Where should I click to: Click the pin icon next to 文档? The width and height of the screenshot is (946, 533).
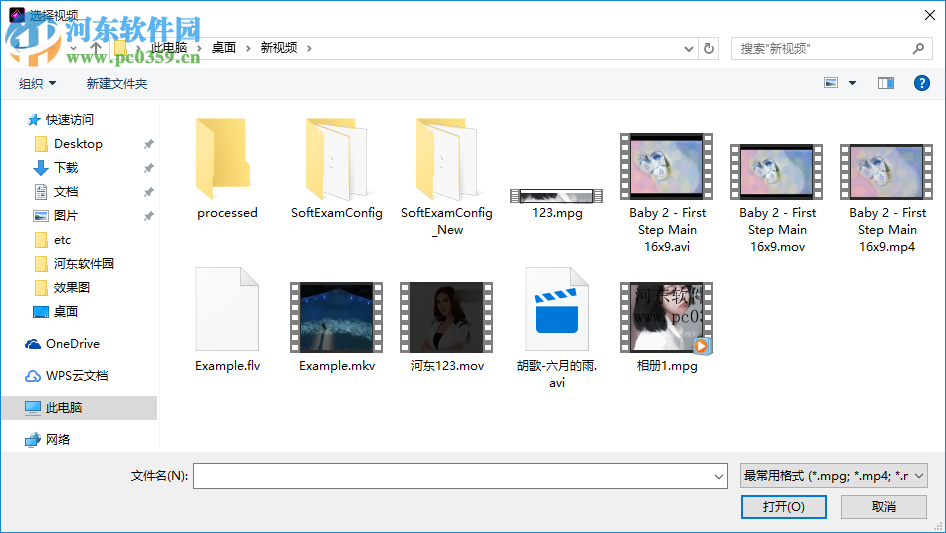coord(148,192)
